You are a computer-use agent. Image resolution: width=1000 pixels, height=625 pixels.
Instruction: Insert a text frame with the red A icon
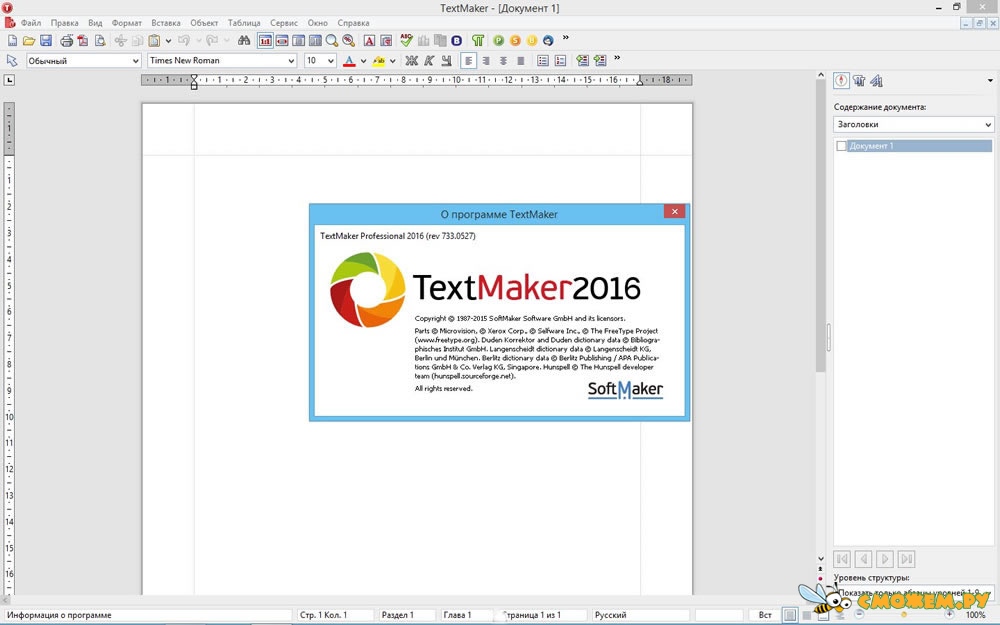click(x=369, y=41)
